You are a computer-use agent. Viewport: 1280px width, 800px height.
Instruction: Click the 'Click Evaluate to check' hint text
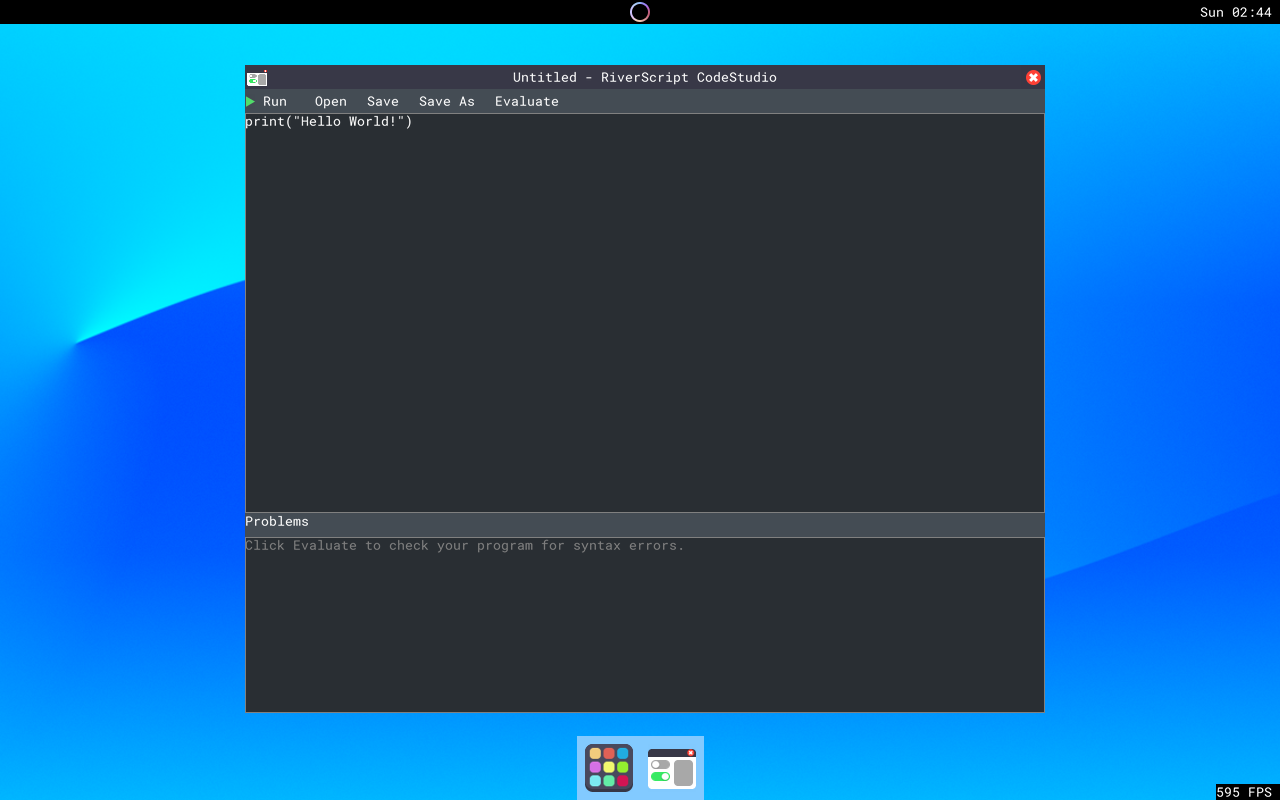coord(465,546)
